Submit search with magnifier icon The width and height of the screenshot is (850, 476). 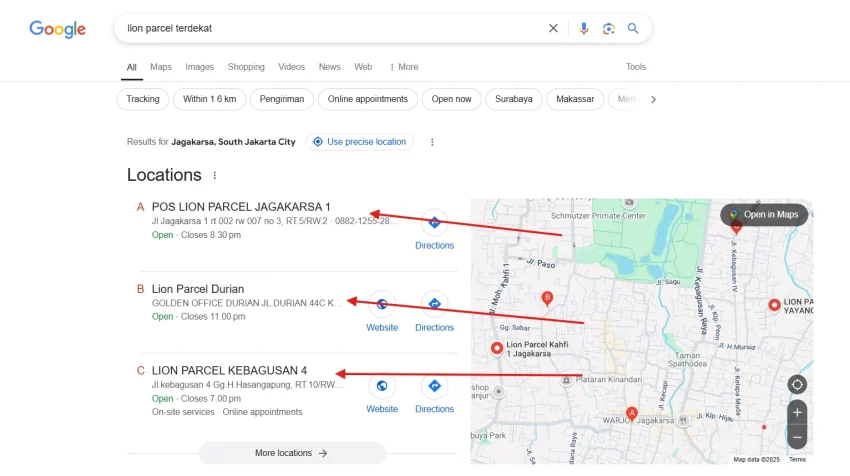tap(633, 28)
